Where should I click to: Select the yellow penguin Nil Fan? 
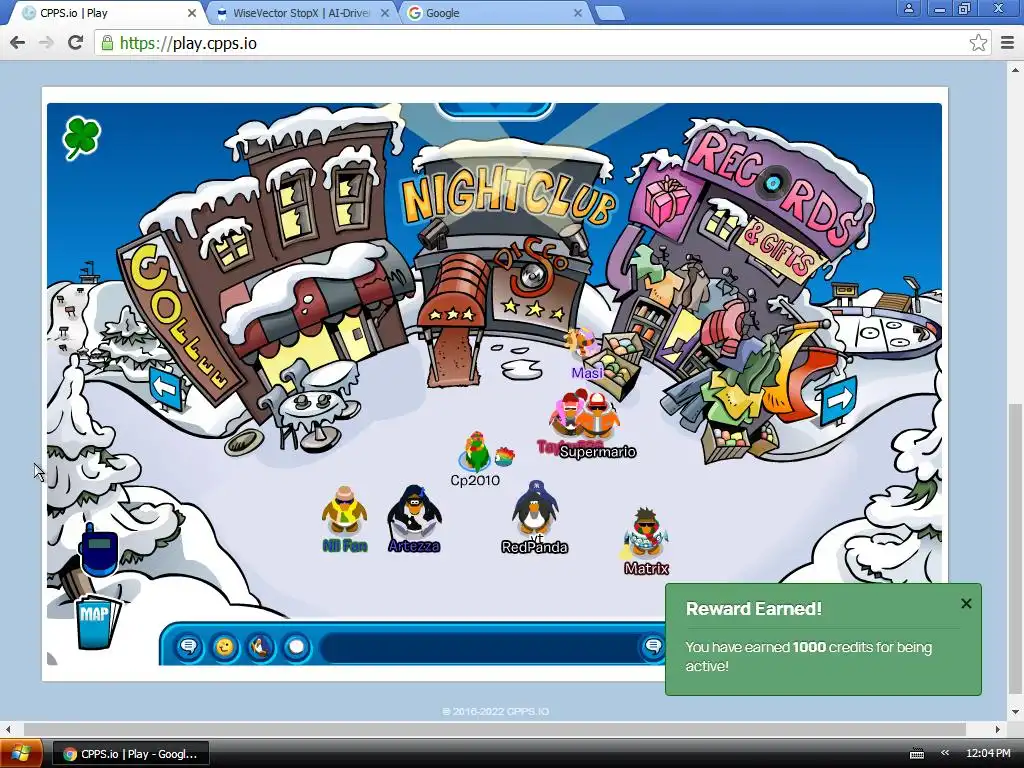[x=344, y=511]
